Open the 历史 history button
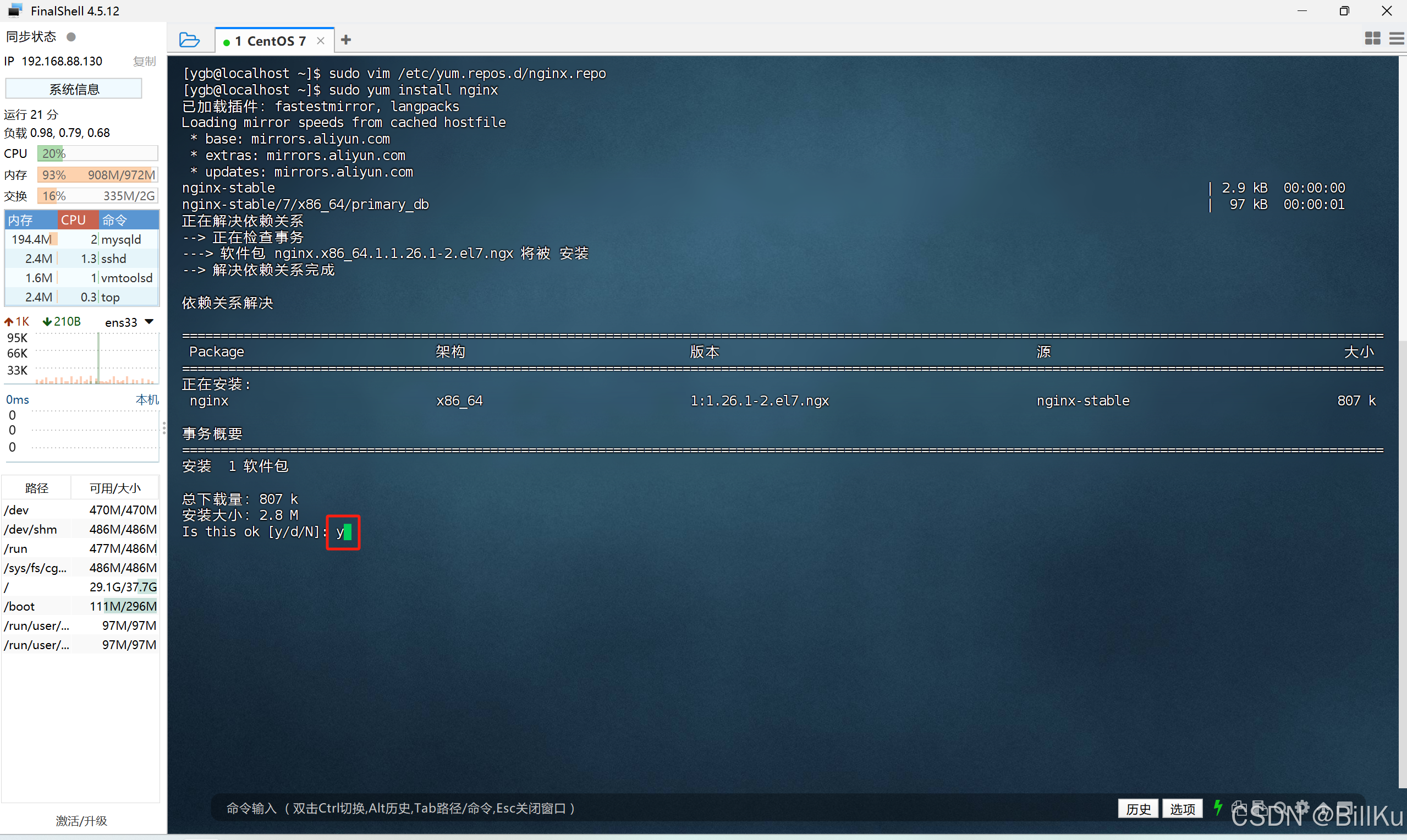This screenshot has width=1407, height=840. click(1138, 808)
